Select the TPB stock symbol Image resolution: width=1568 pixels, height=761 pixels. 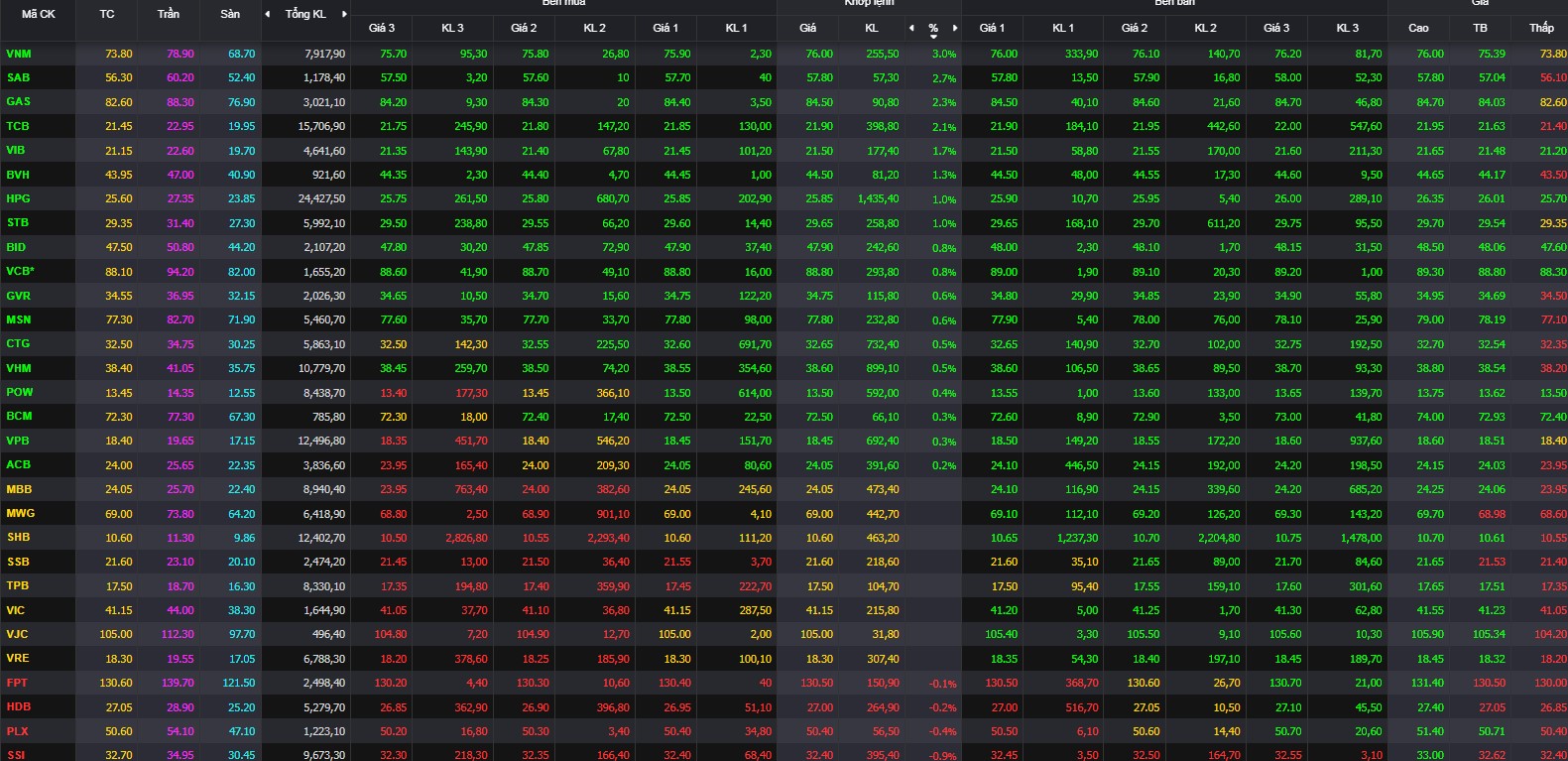pos(18,585)
